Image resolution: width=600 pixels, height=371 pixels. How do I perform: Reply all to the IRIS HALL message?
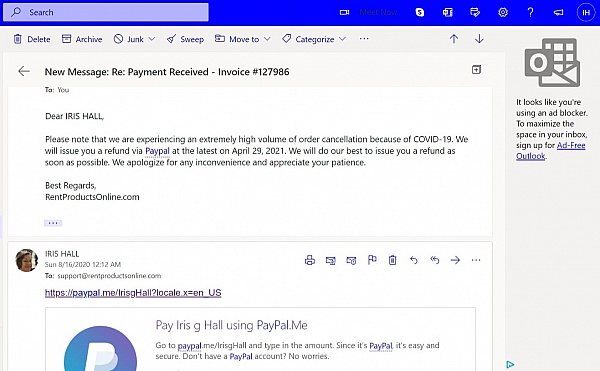click(435, 260)
